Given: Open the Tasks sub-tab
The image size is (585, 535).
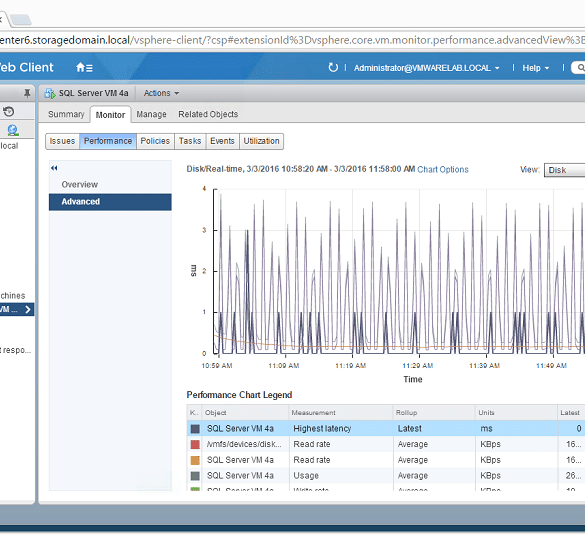Looking at the screenshot, I should (x=190, y=141).
